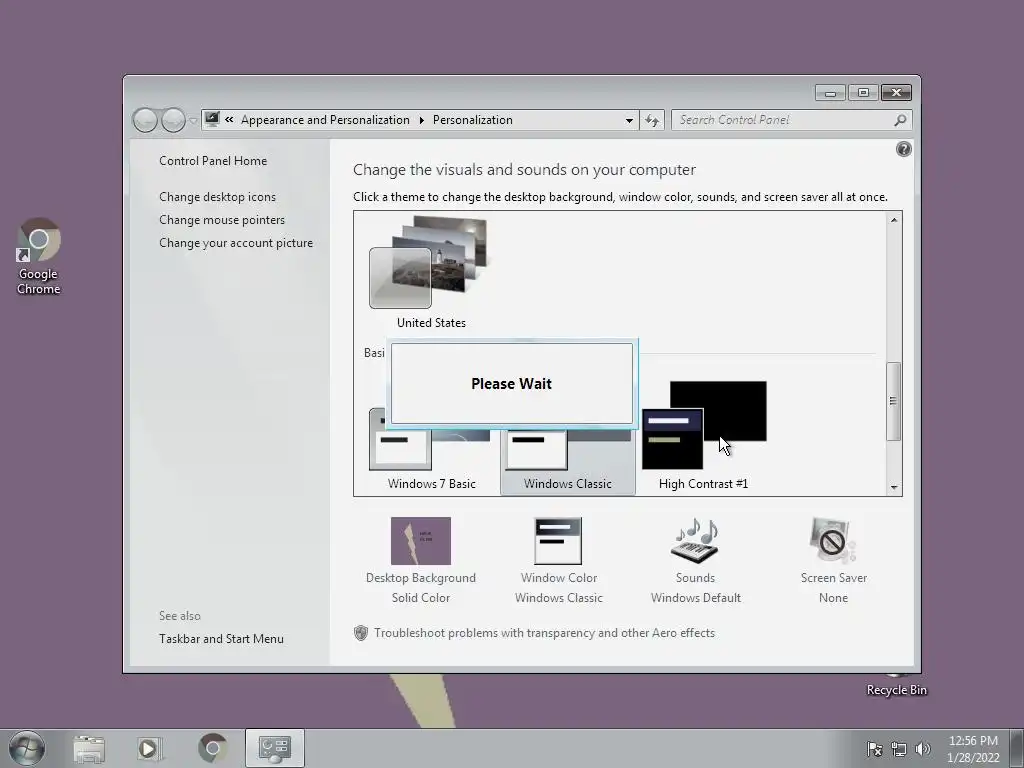Open the volume speaker tray icon
This screenshot has width=1024, height=768.
[923, 749]
